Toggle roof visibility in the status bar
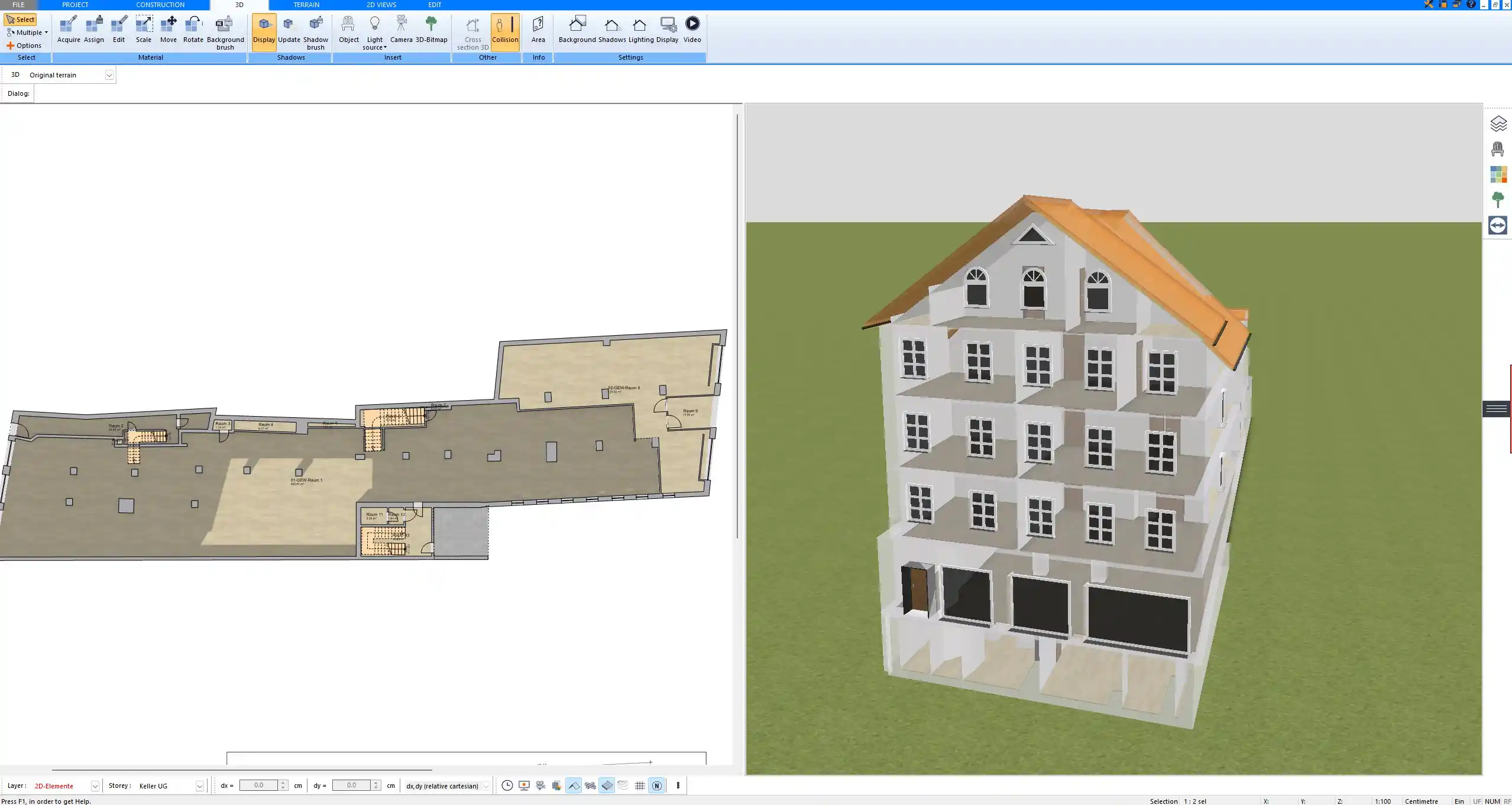 click(x=574, y=785)
